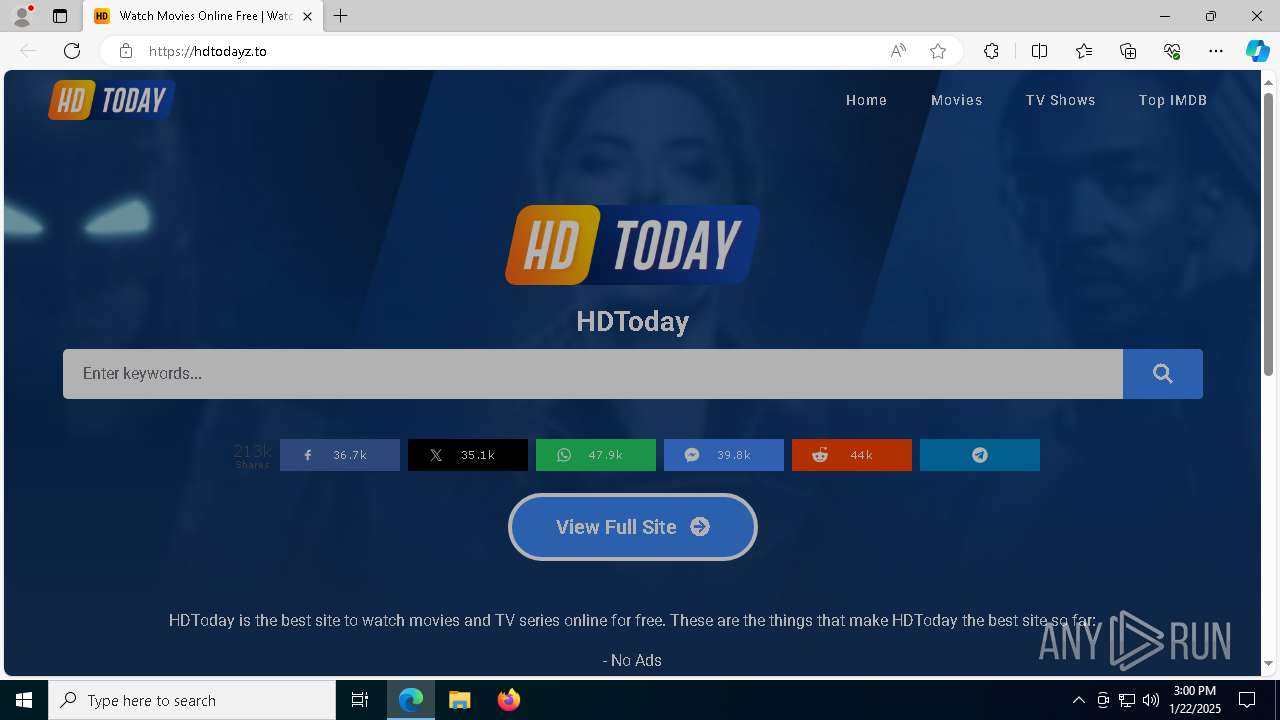Open the Top IMDB navigation link
Screen dimensions: 1280x720
pos(1172,100)
